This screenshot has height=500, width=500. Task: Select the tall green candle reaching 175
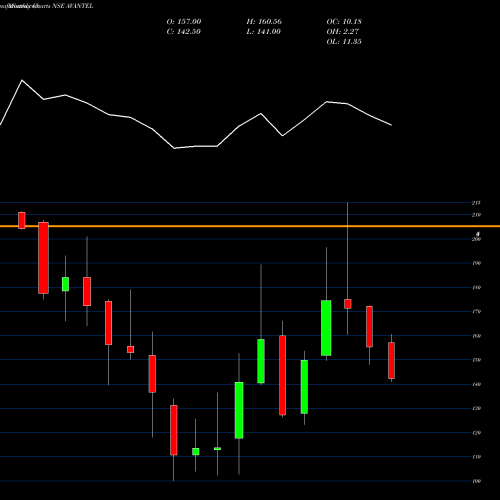[326, 328]
